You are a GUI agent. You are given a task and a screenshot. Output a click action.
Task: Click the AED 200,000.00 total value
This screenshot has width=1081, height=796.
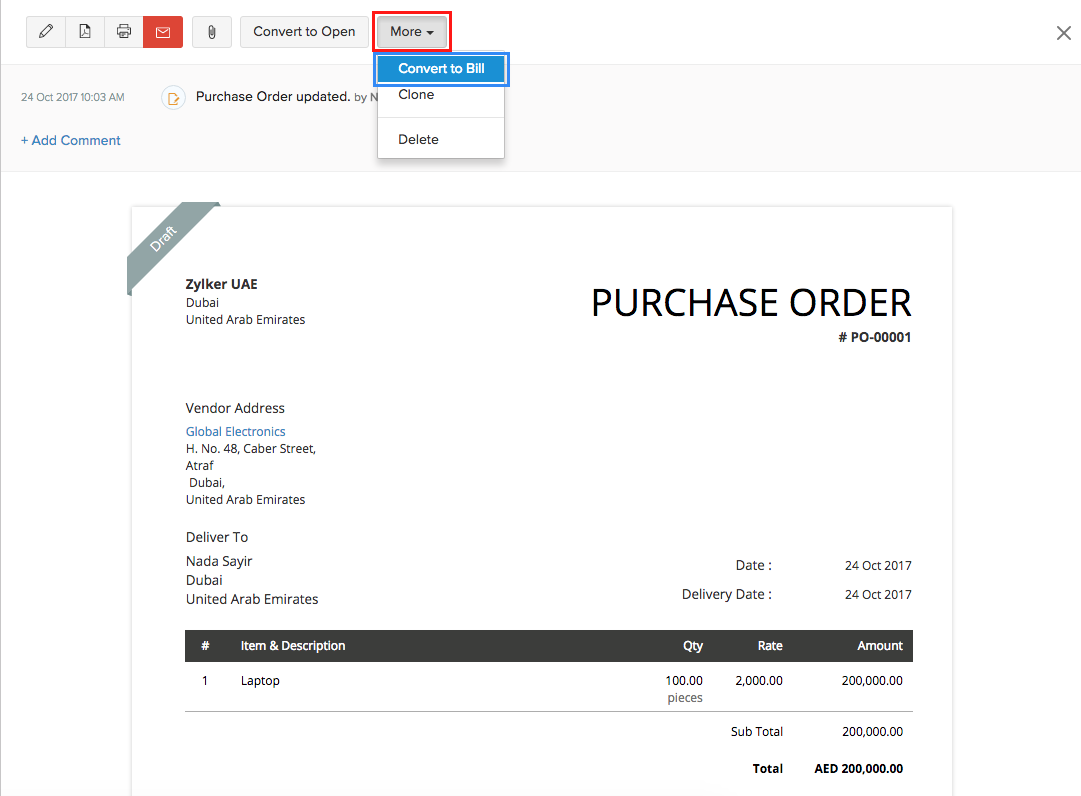click(x=858, y=768)
